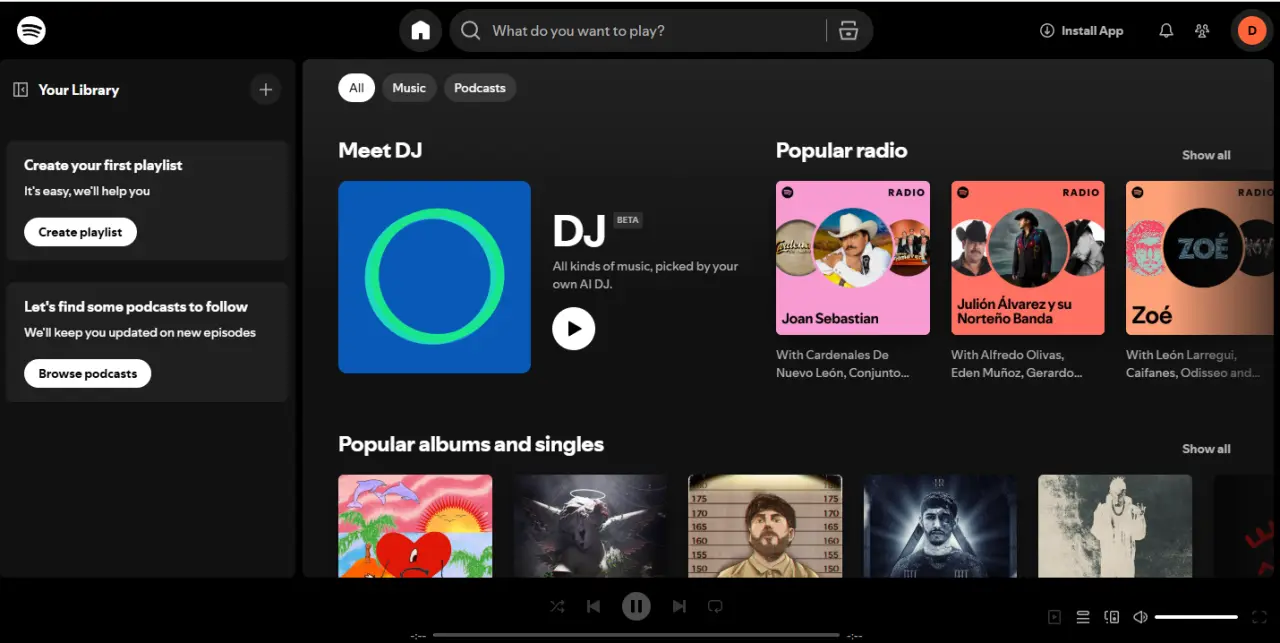The image size is (1280, 643).
Task: Skip to previous track
Action: [x=594, y=606]
